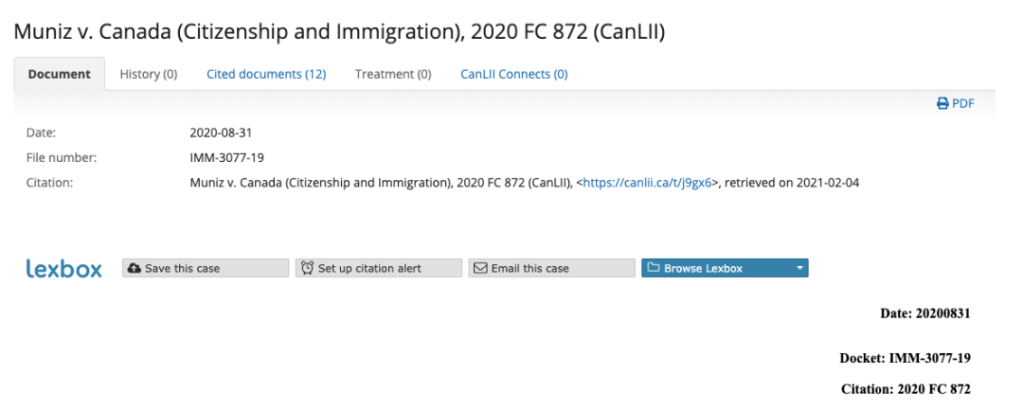Image resolution: width=1023 pixels, height=410 pixels.
Task: Switch to the Document tab
Action: point(59,74)
